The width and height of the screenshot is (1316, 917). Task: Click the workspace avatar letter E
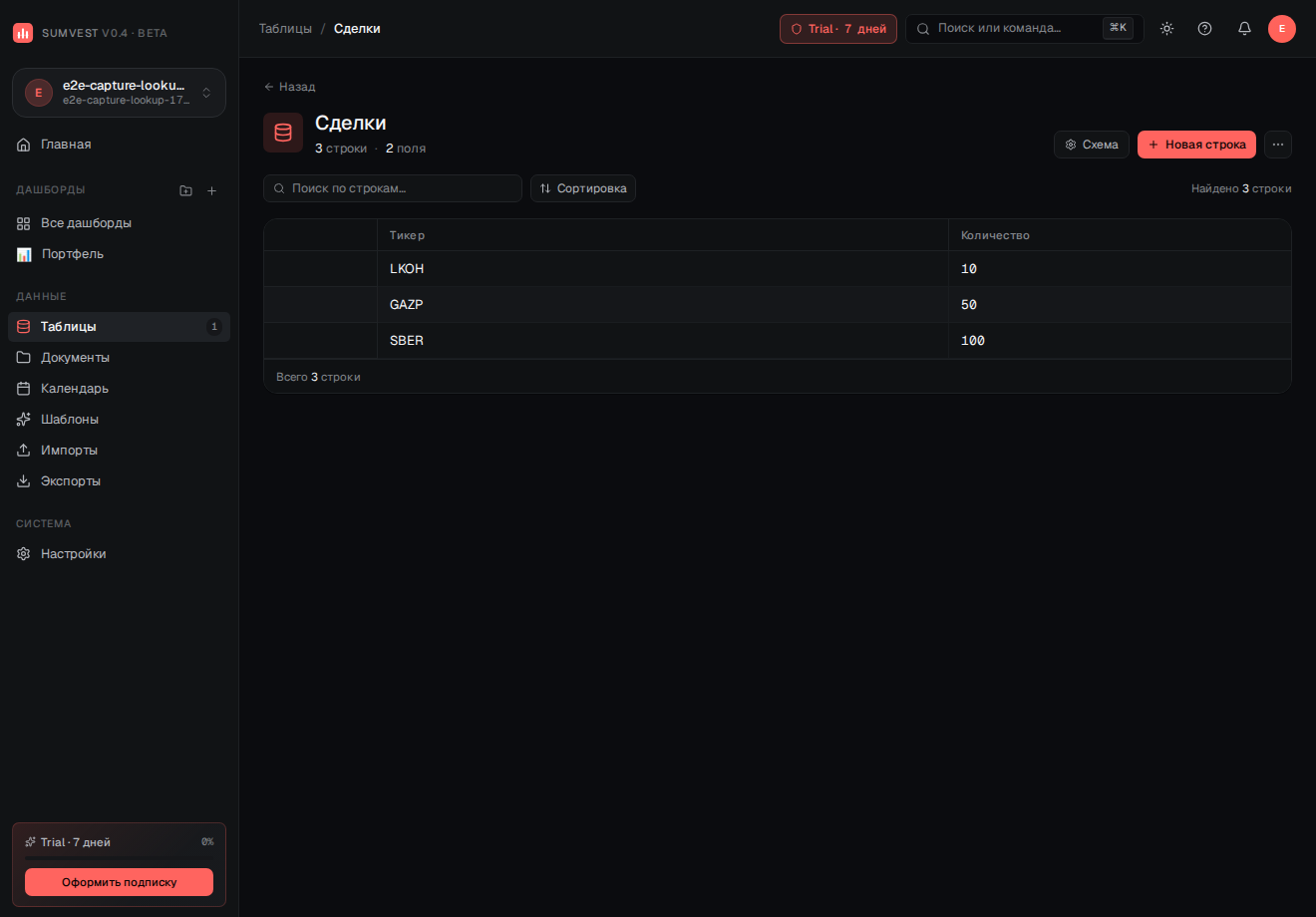(x=39, y=93)
